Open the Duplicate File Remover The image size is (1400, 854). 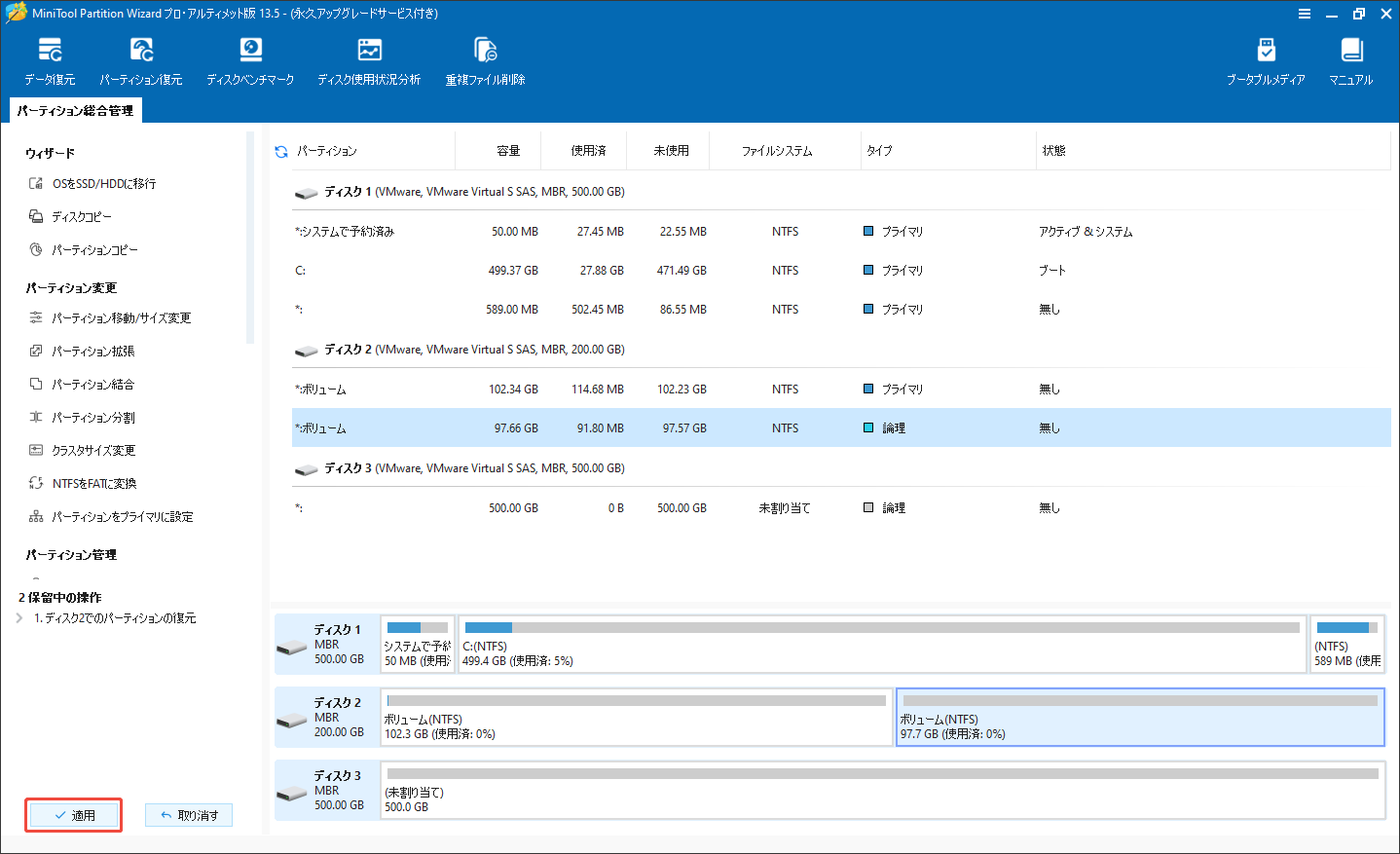click(x=484, y=60)
